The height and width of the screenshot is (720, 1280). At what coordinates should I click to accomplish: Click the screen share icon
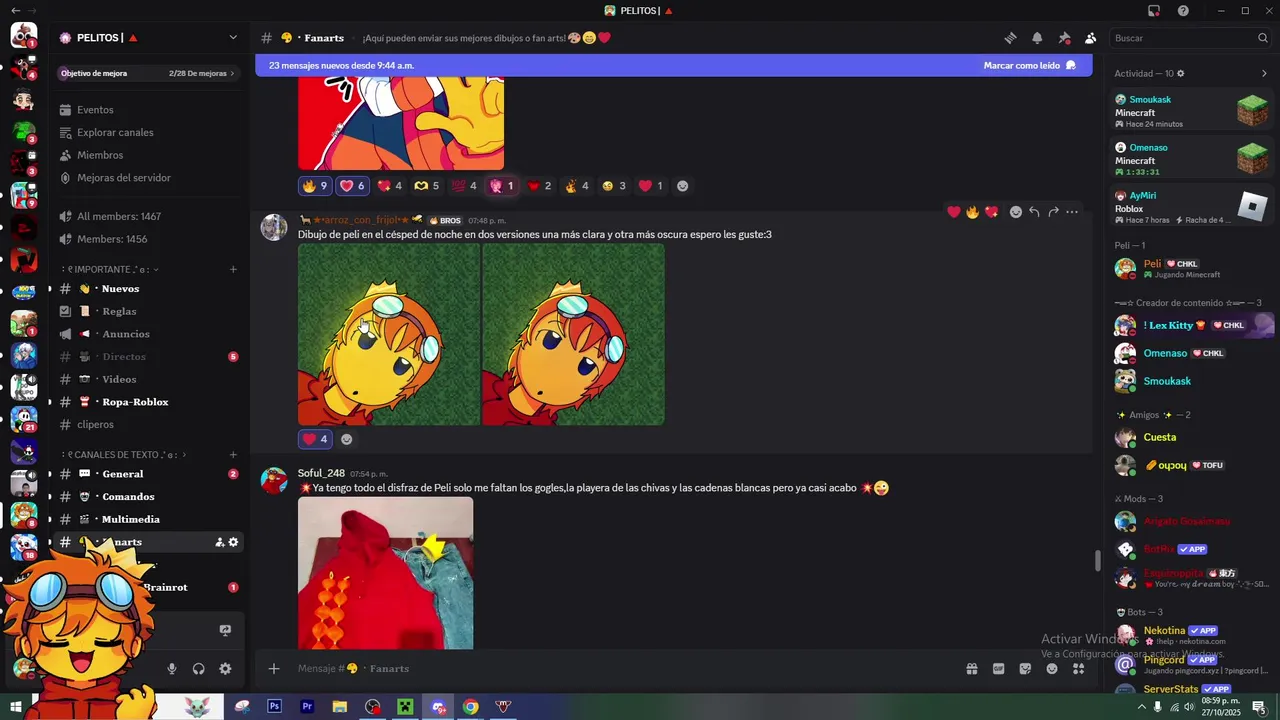tap(225, 630)
